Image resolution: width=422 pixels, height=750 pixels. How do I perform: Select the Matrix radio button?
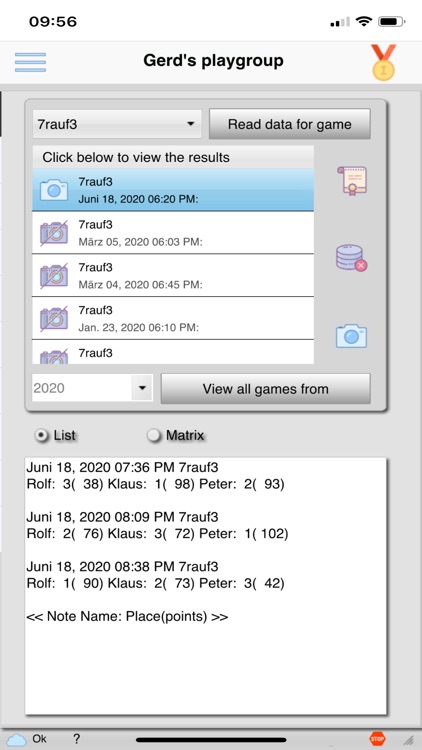click(x=154, y=435)
